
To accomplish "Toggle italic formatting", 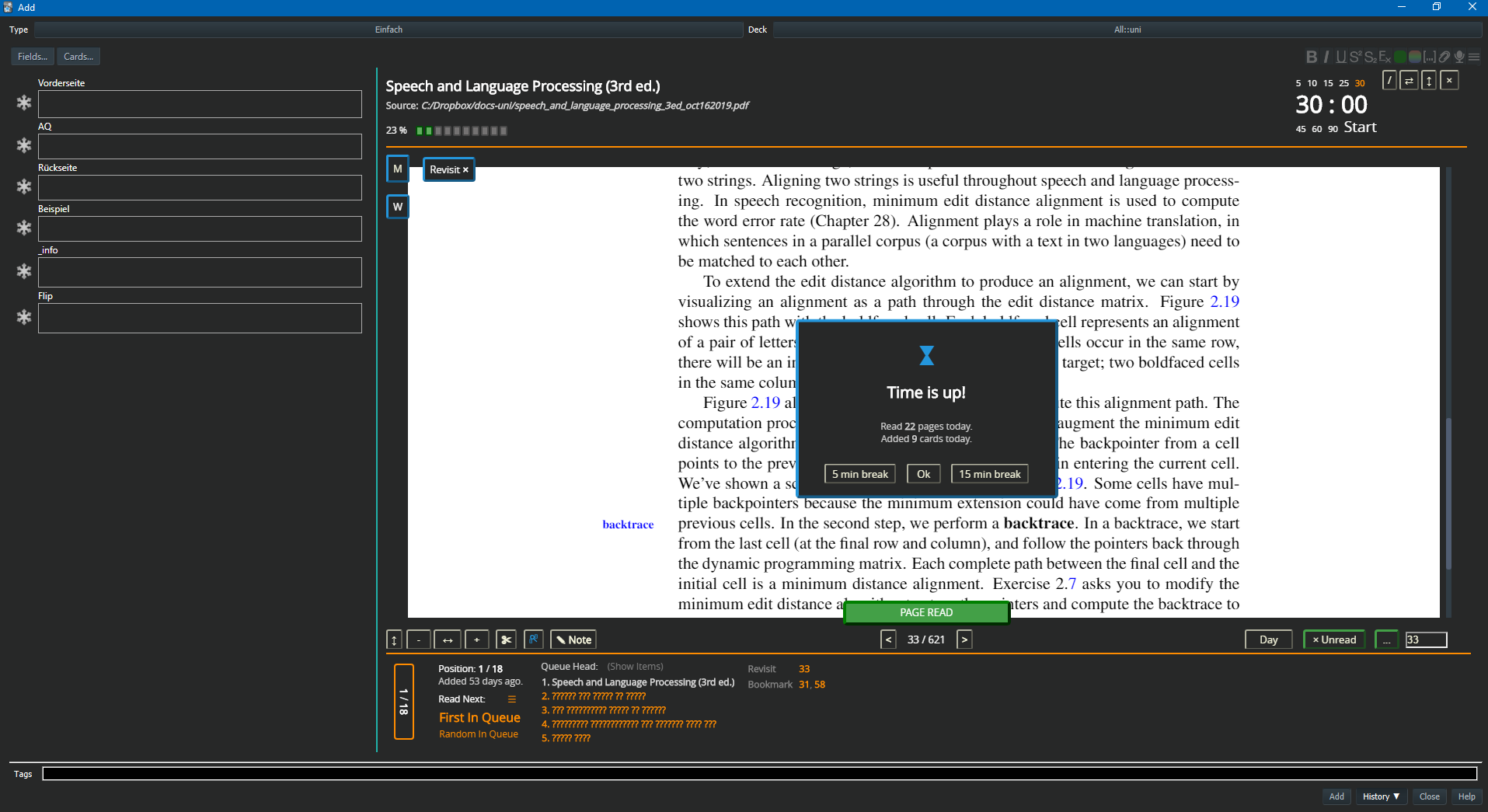I will (x=1326, y=57).
